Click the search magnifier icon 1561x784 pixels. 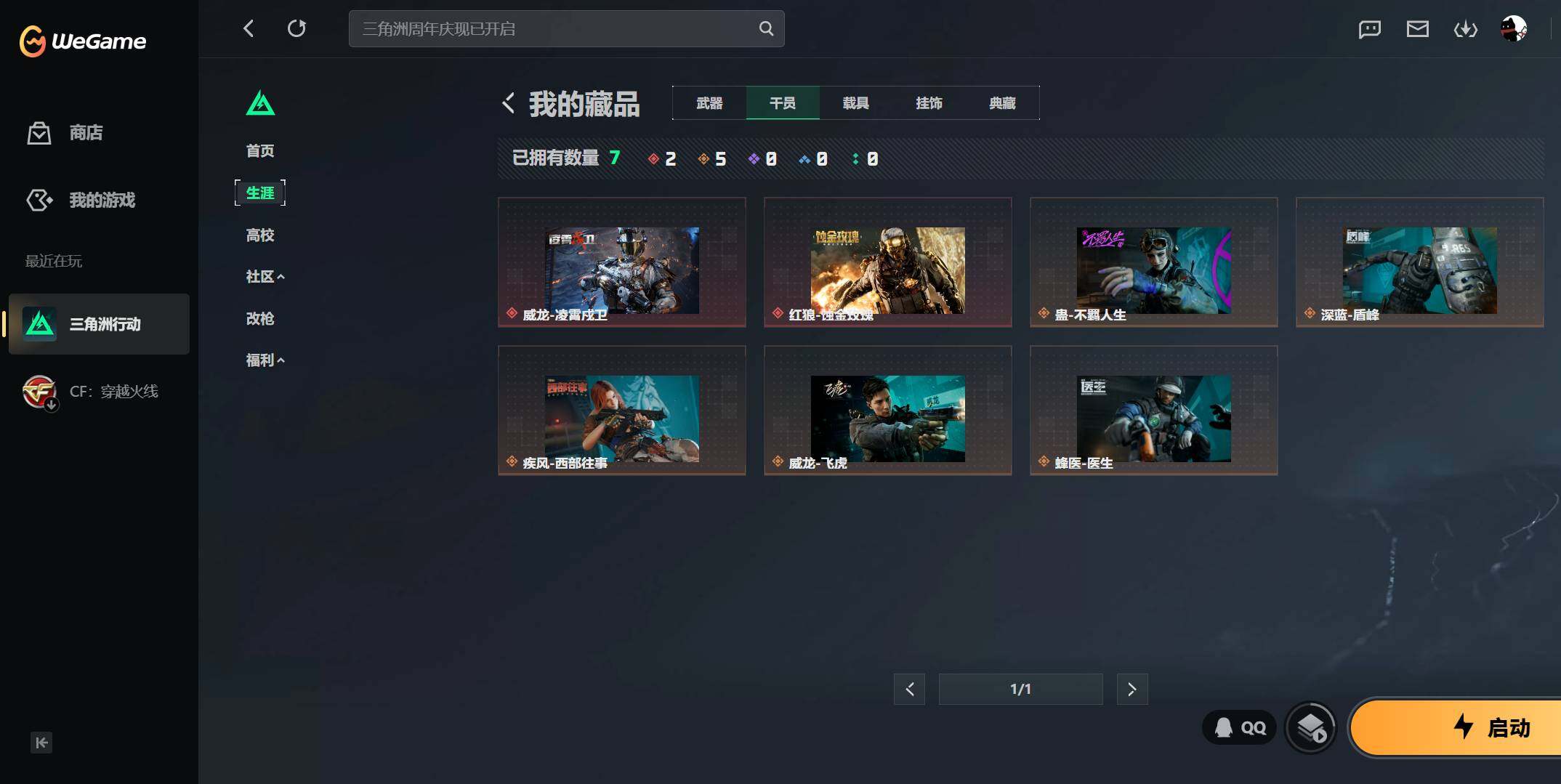pos(766,28)
